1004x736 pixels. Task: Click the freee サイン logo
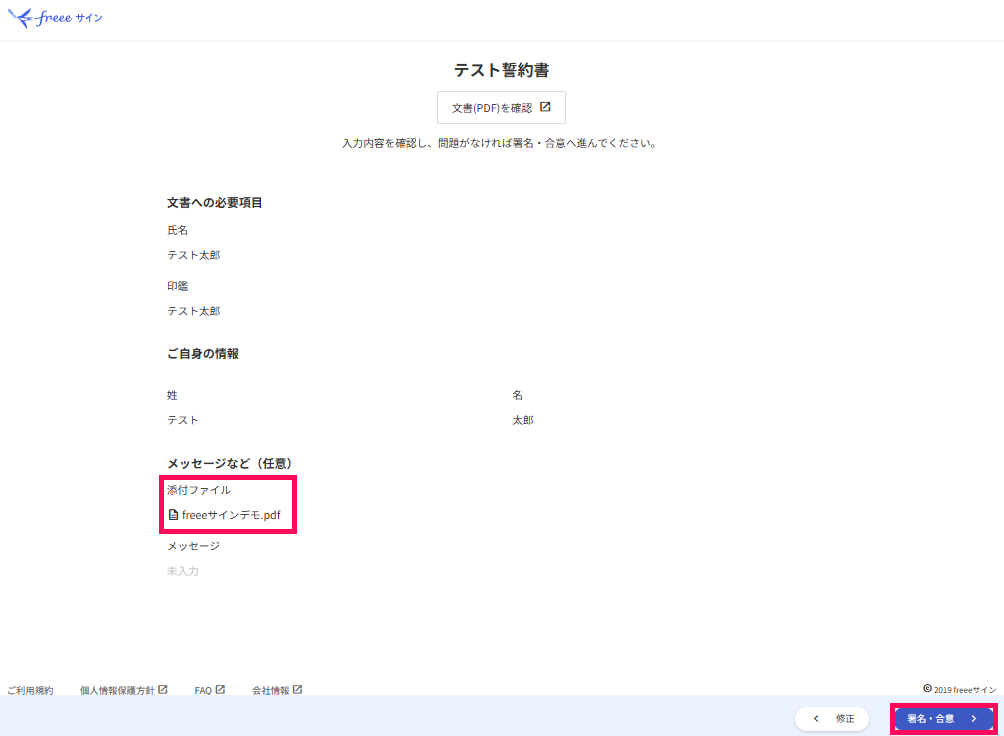(x=55, y=18)
